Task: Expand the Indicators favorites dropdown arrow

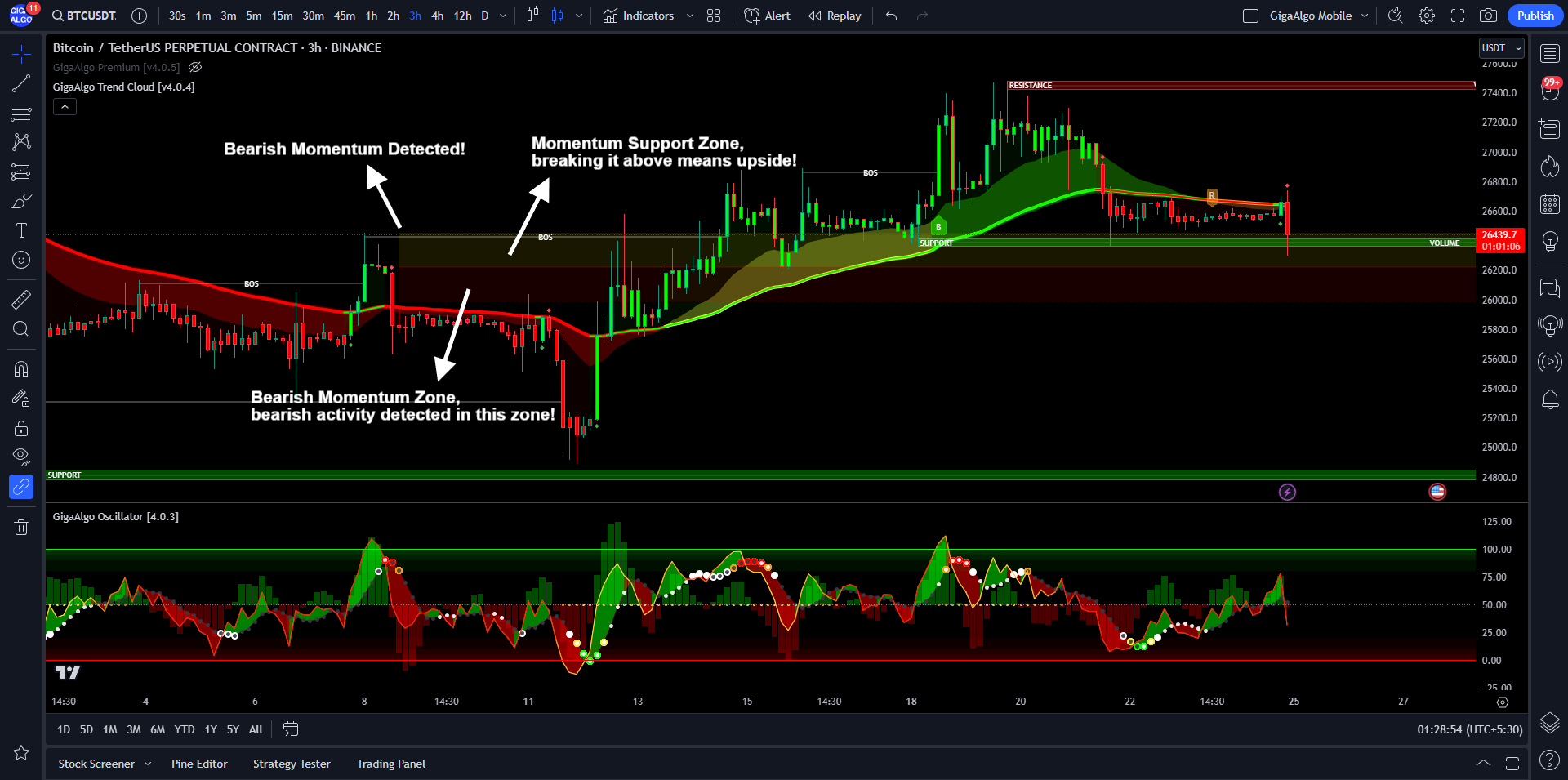Action: click(689, 16)
